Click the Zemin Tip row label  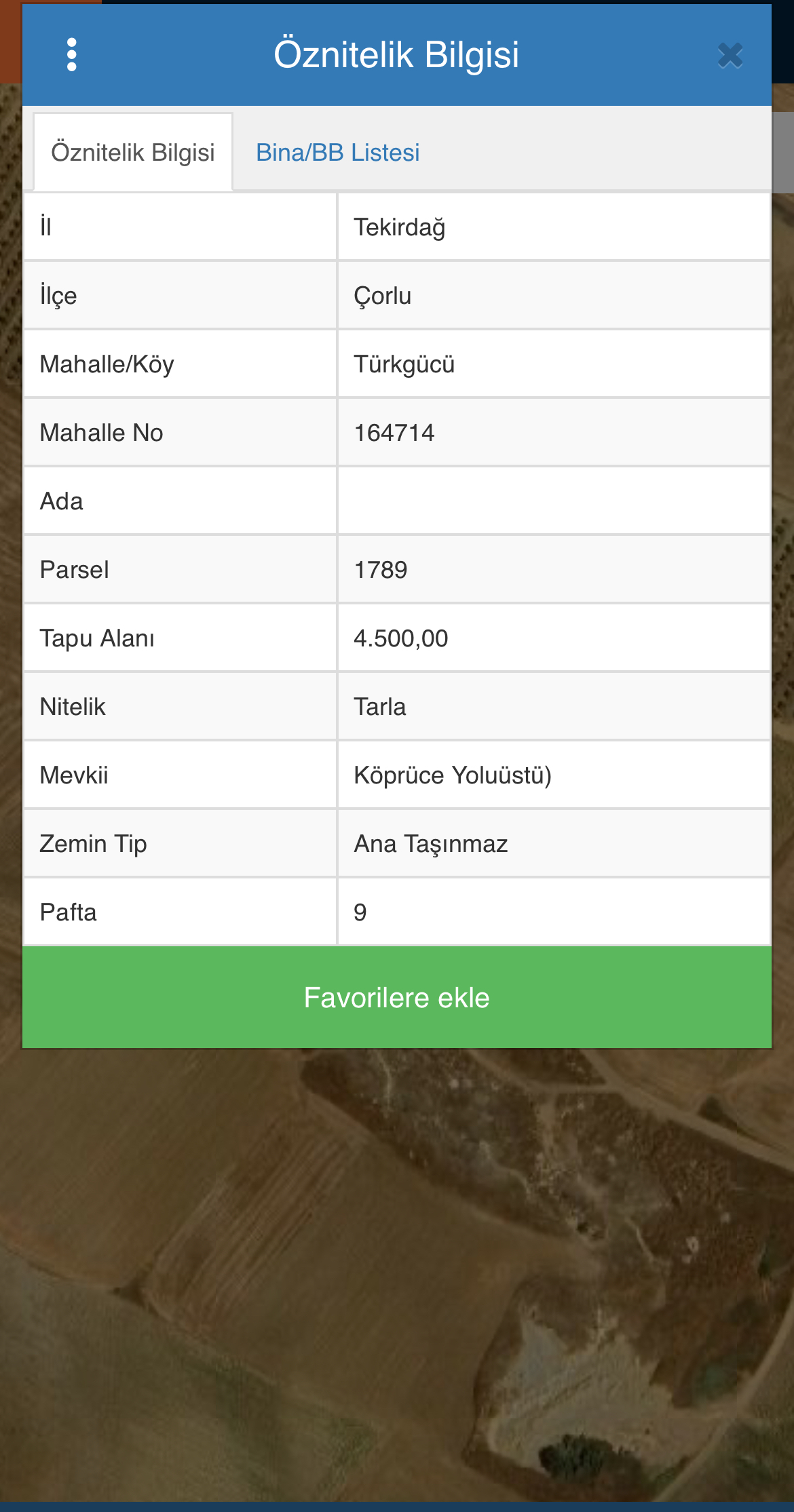pos(94,844)
